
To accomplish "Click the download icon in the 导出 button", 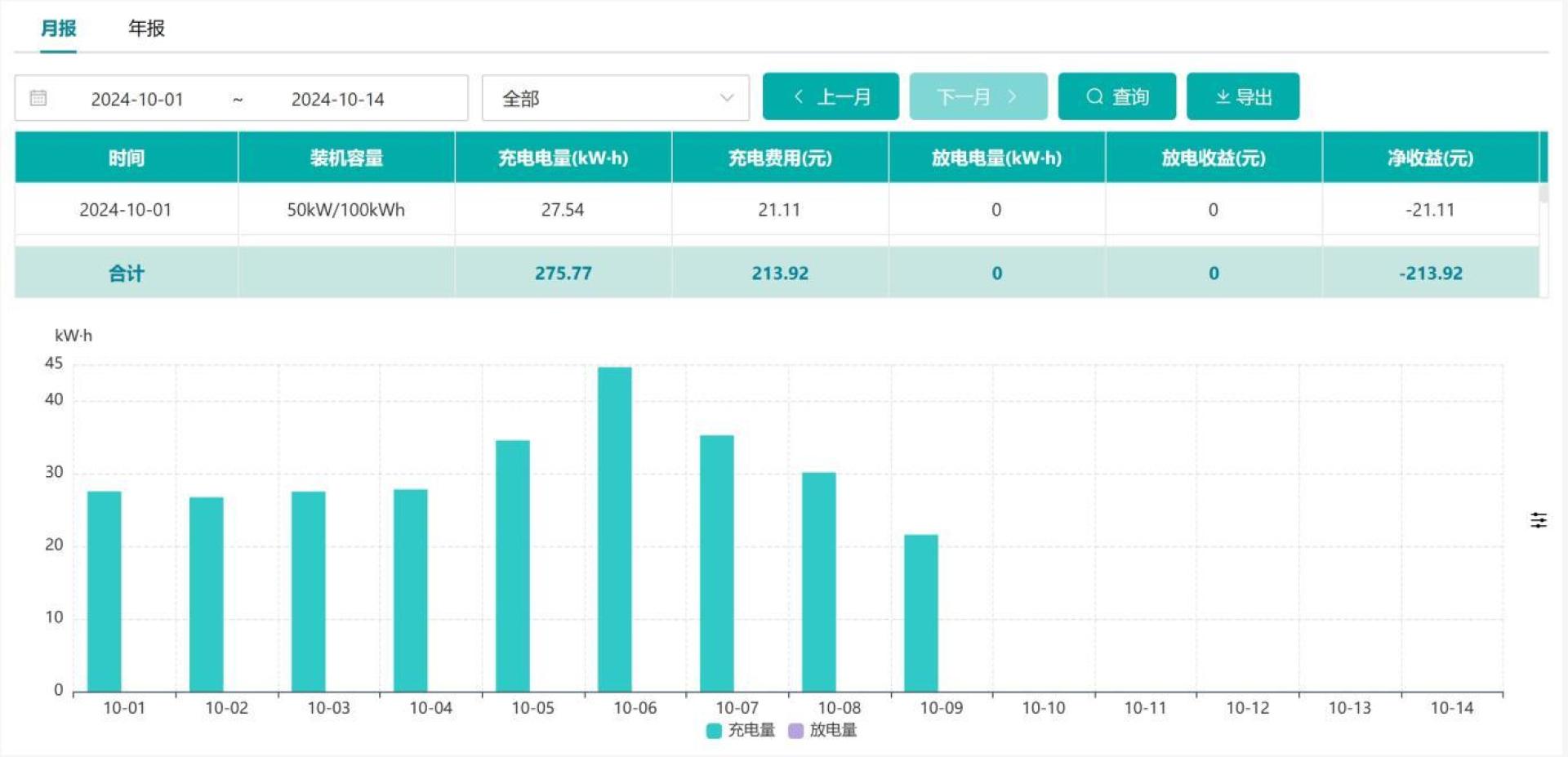I will [x=1223, y=97].
